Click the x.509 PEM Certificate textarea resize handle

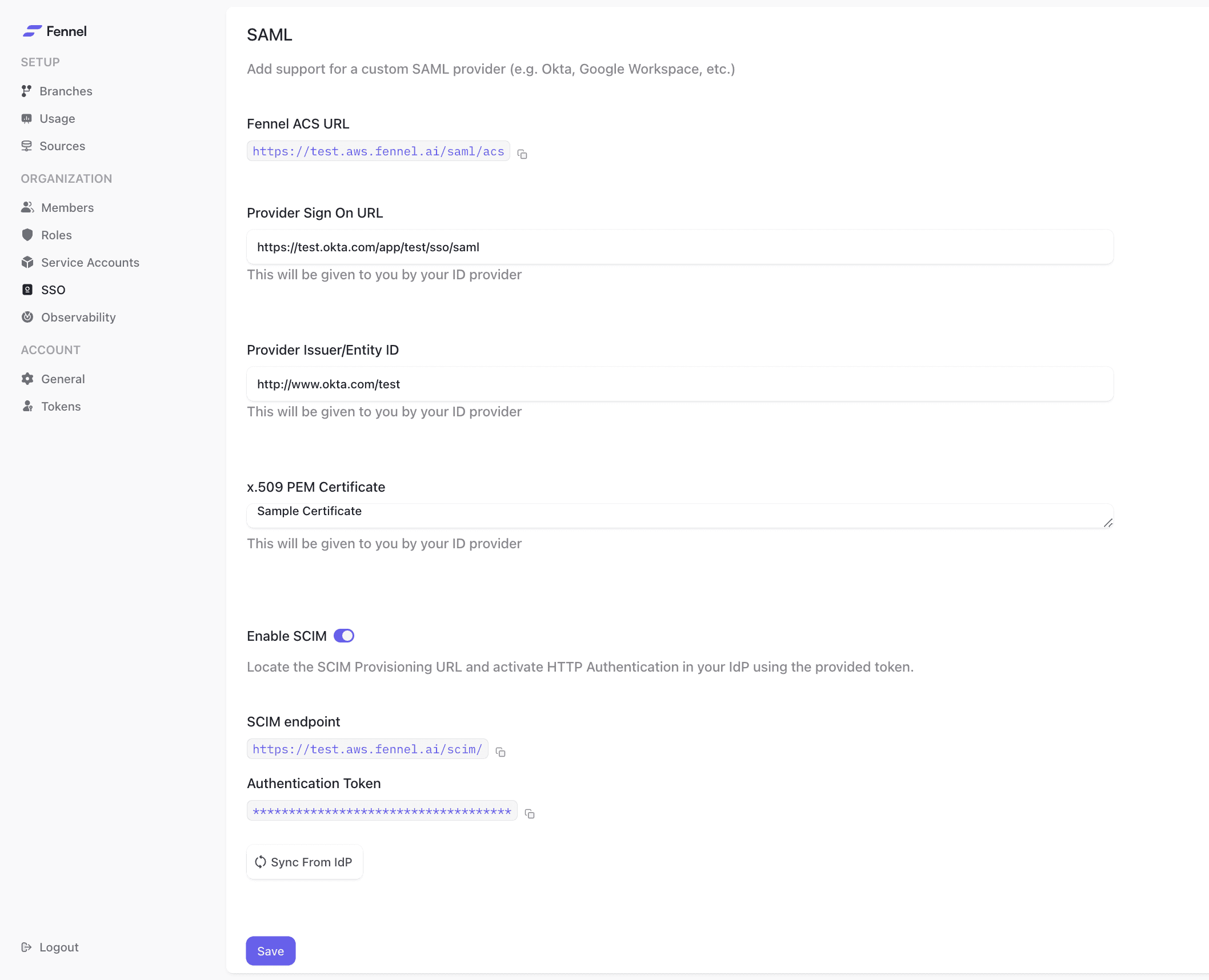point(1108,523)
